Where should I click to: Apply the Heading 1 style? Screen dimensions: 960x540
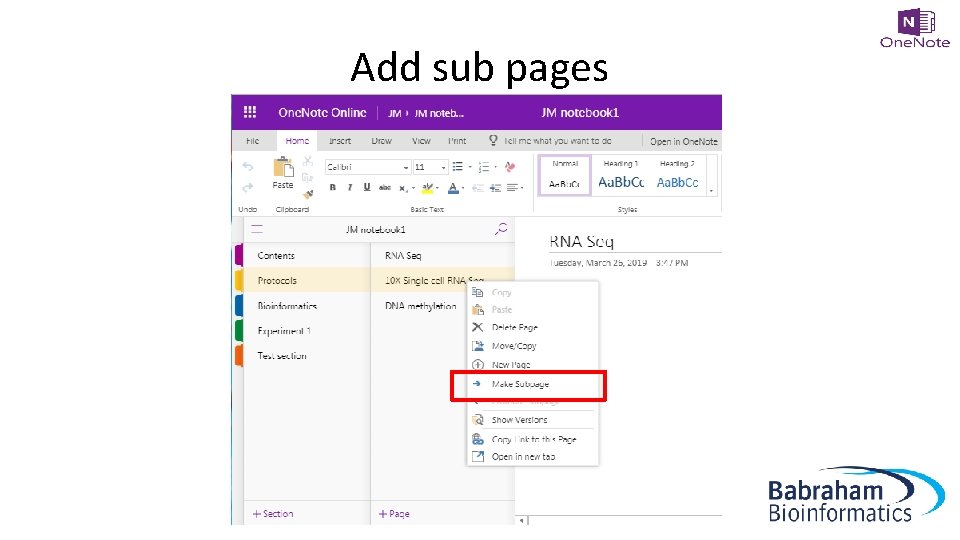coord(621,175)
